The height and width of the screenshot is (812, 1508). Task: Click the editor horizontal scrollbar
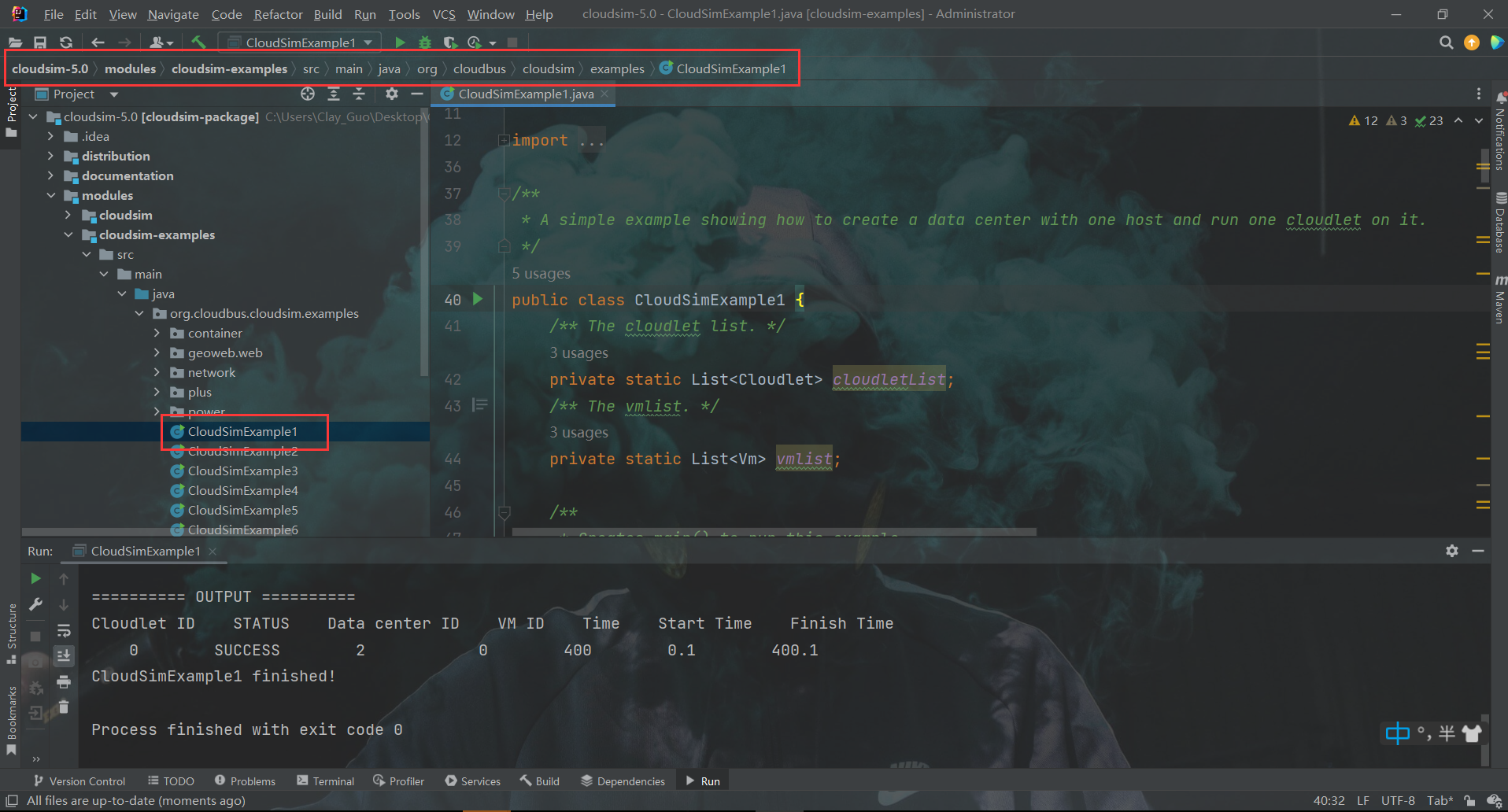[774, 532]
